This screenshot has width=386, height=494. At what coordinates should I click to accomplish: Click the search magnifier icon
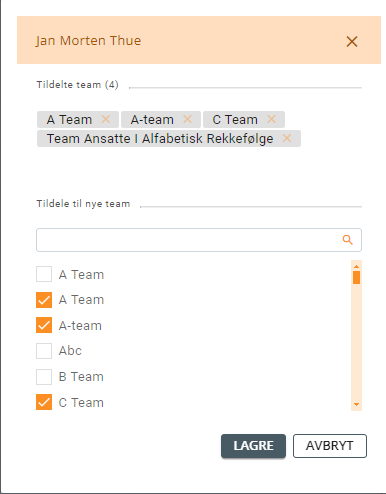pos(348,240)
